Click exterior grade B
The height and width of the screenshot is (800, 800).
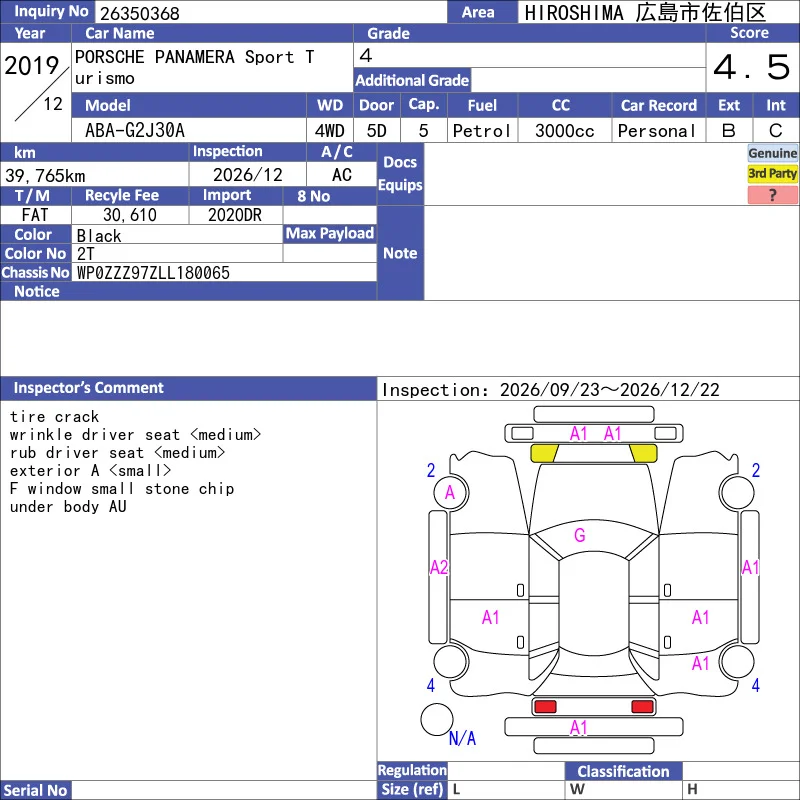(x=729, y=131)
